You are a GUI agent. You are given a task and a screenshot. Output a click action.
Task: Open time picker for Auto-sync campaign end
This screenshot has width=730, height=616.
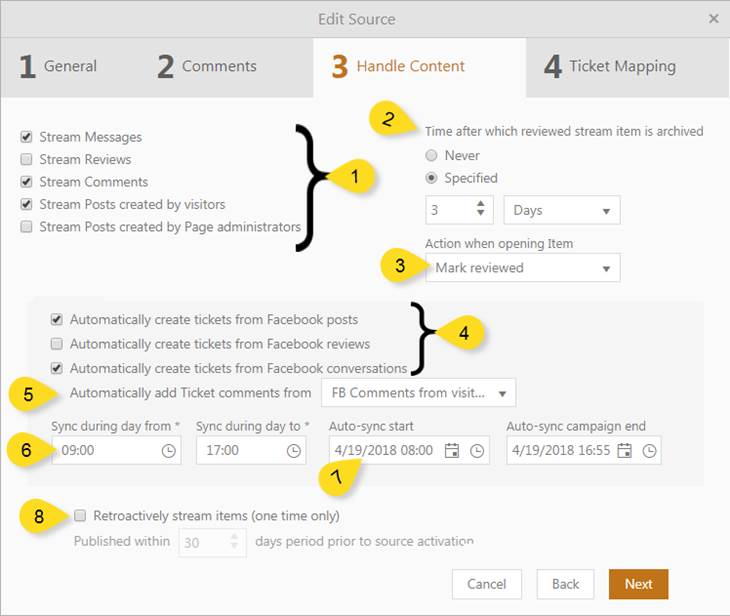click(x=650, y=450)
